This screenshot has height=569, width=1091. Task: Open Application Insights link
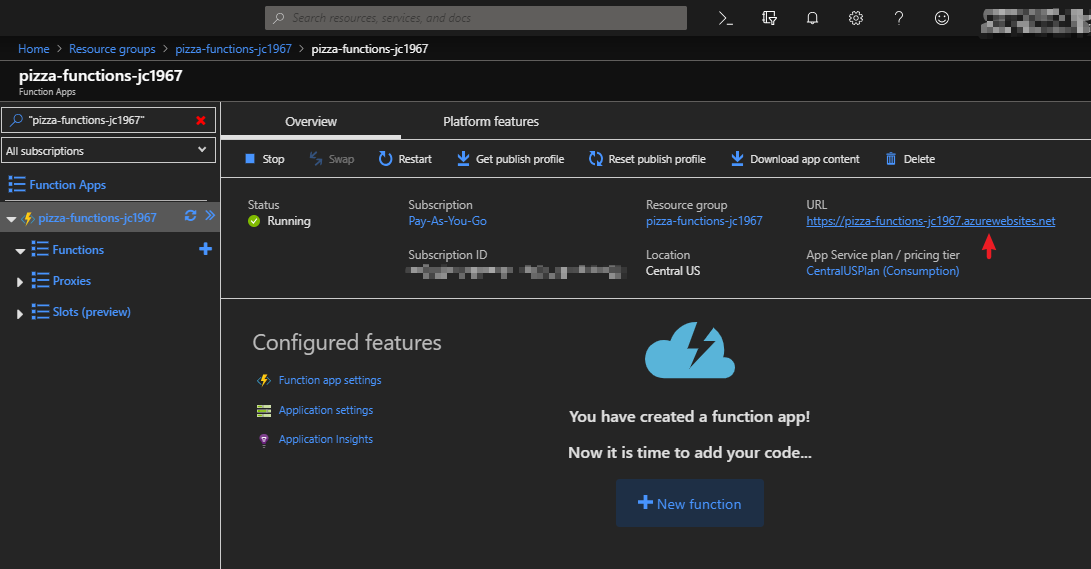point(326,439)
